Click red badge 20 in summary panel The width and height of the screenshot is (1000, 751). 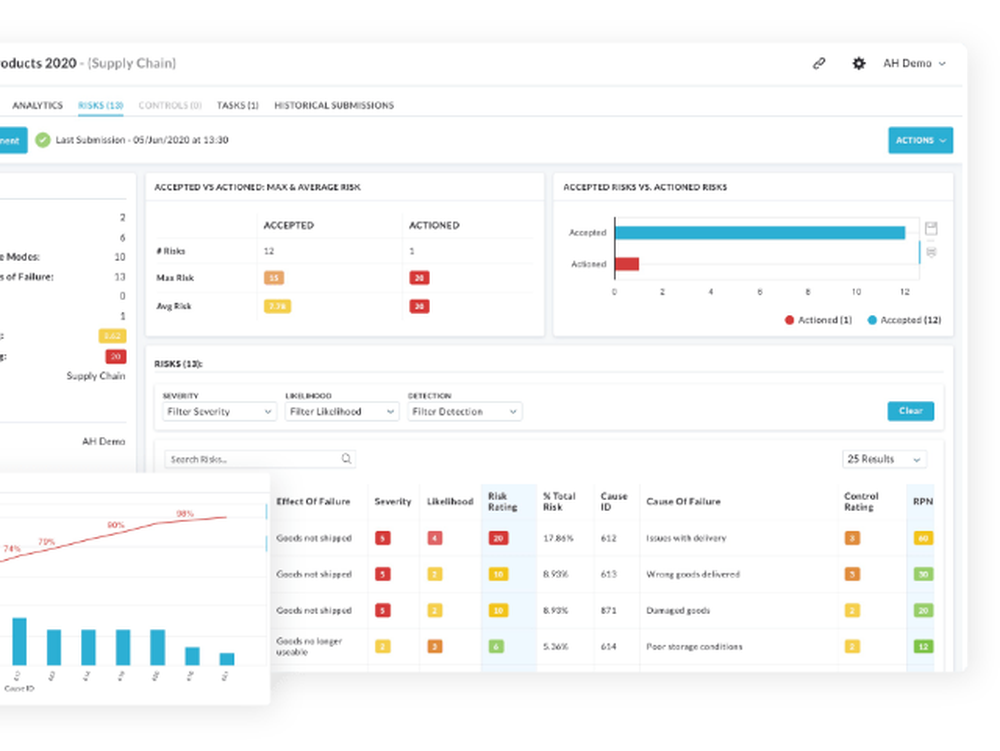click(x=115, y=356)
